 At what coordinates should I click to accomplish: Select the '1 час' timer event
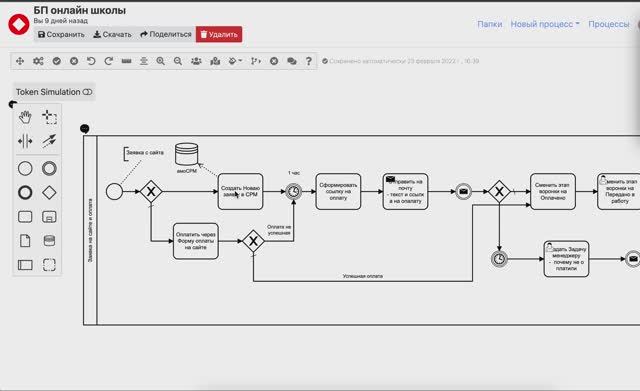pyautogui.click(x=293, y=191)
